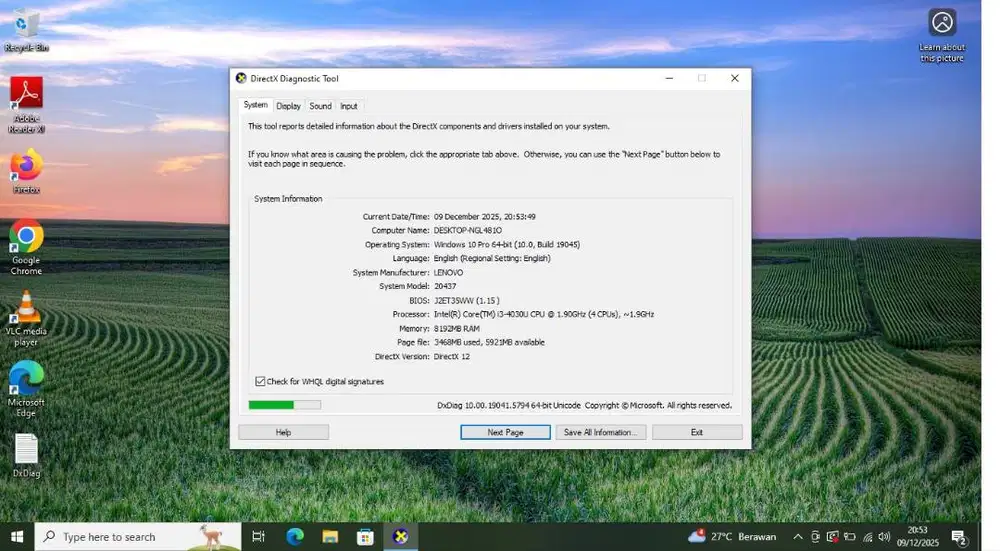
Task: Click the DirectX Diagnostic Tool taskbar icon
Action: [400, 537]
